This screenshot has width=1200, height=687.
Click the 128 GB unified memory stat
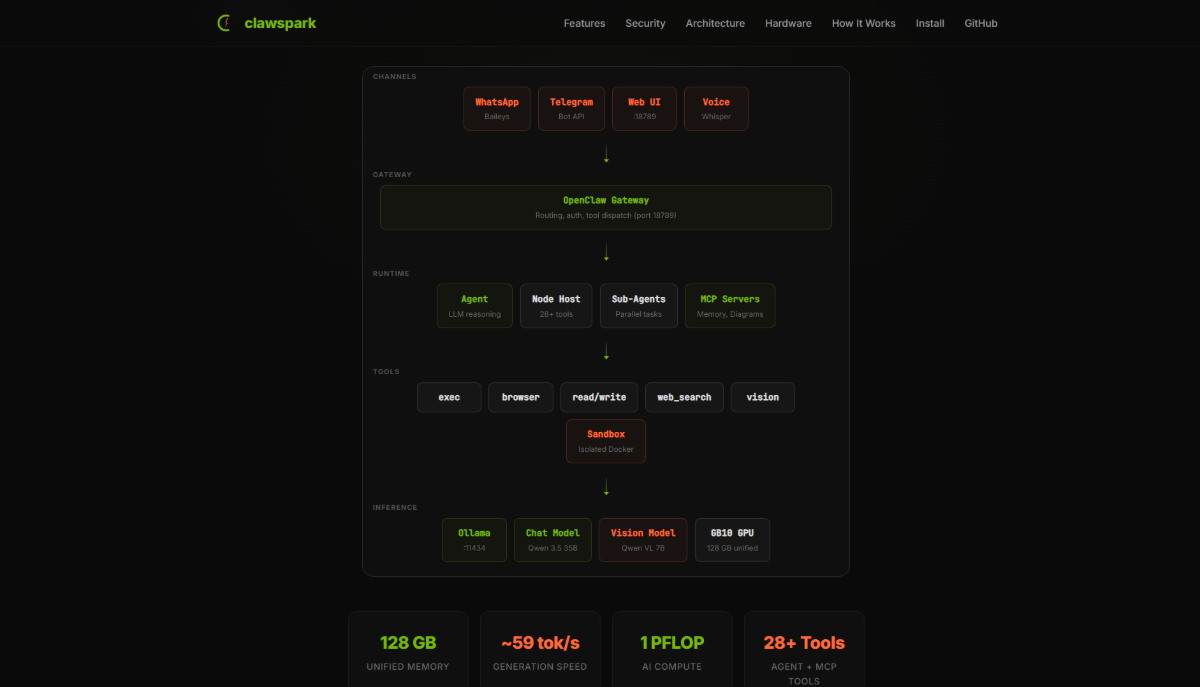408,650
